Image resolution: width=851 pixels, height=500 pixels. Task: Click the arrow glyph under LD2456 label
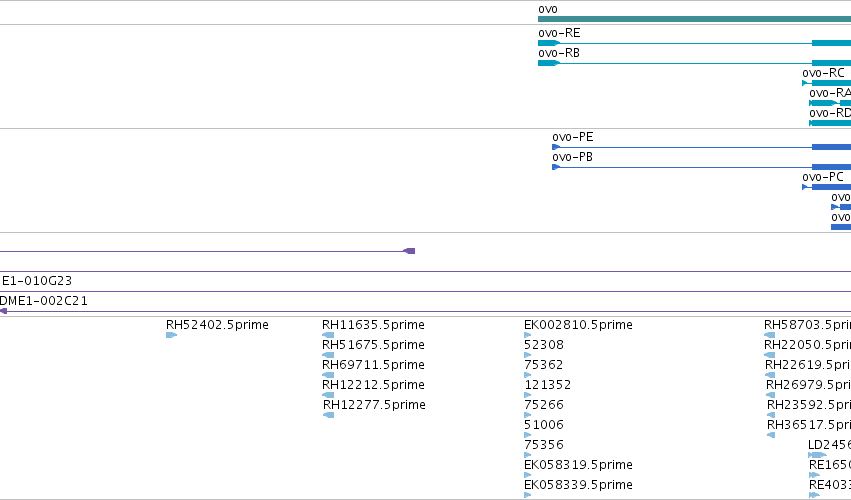point(817,455)
